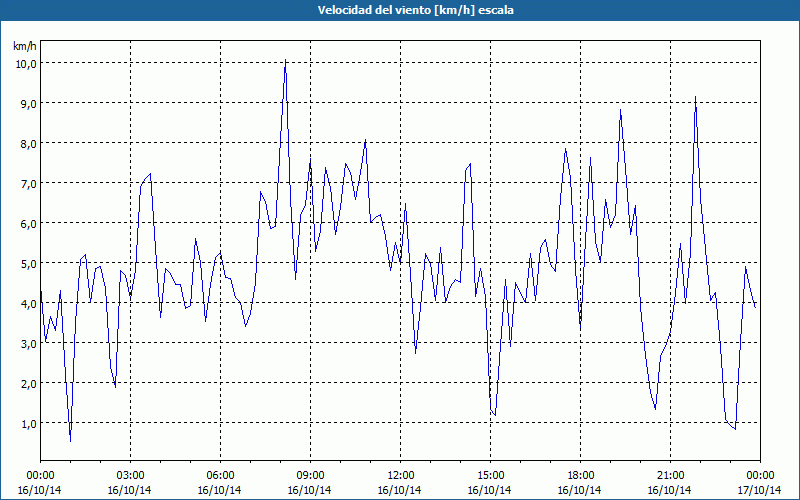
Task: Click the 'km/h' unit label on the y-axis
Action: click(24, 46)
